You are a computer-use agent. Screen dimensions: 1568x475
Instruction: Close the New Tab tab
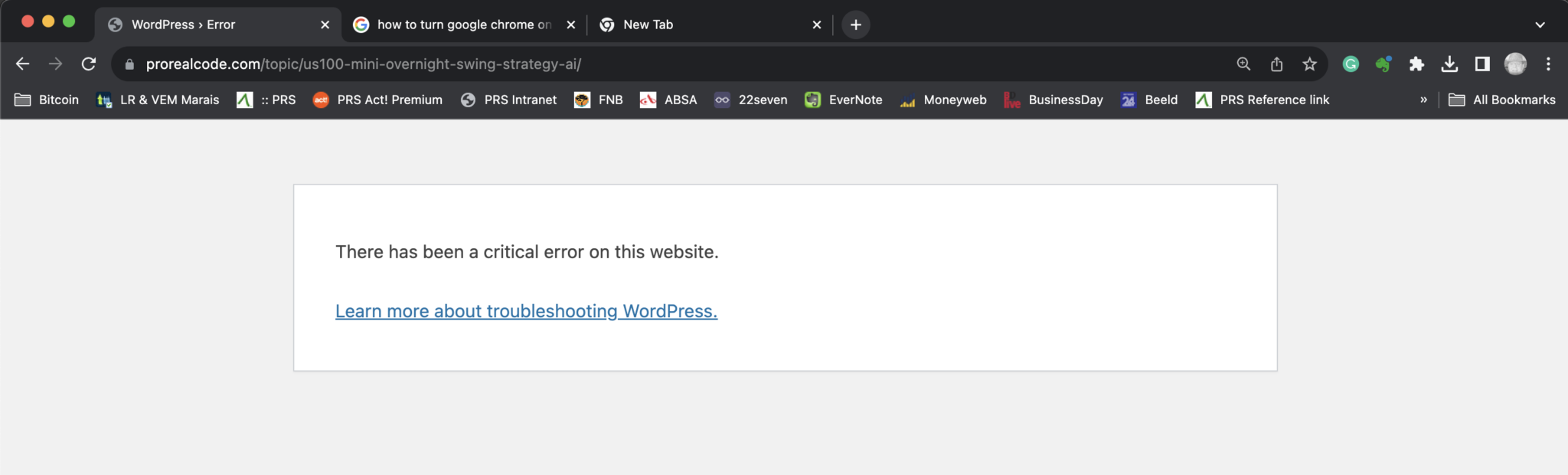(816, 25)
